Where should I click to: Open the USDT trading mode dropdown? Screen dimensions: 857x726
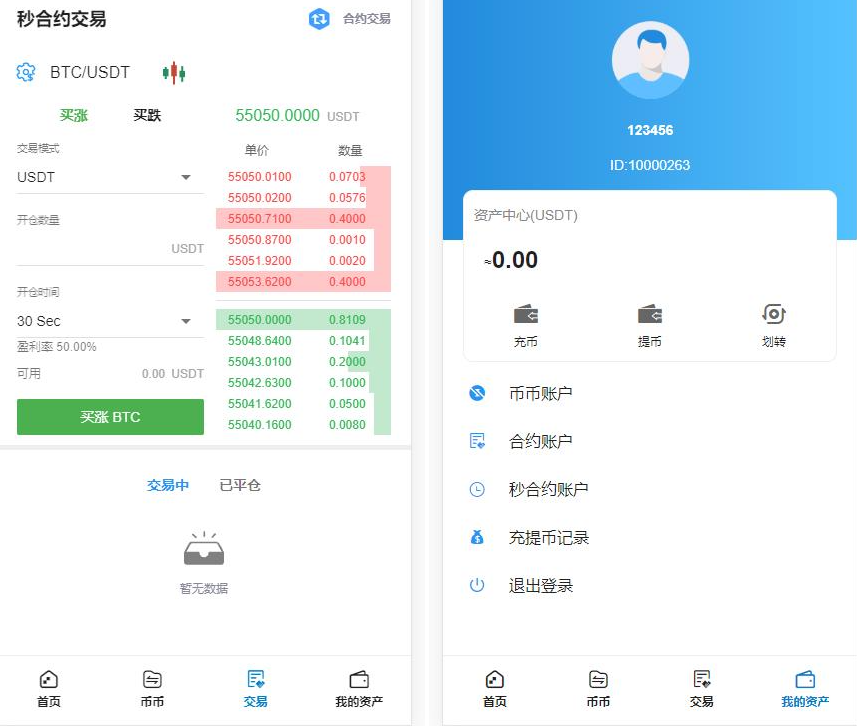coord(110,177)
